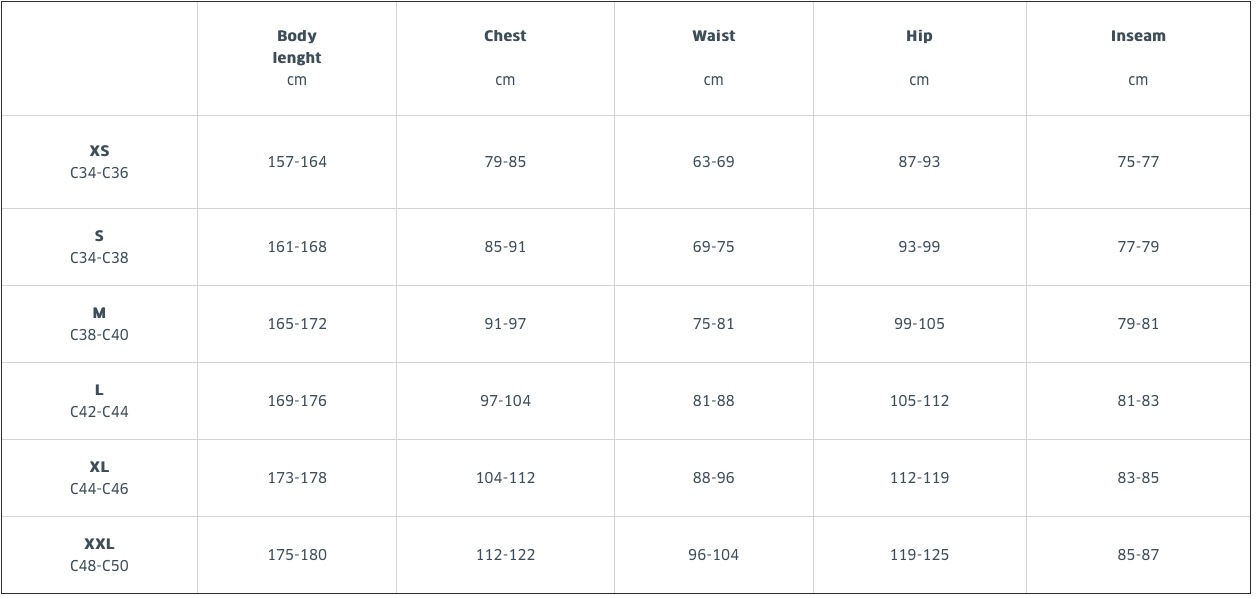
Task: Click the L C42-C44 size label
Action: 99,401
